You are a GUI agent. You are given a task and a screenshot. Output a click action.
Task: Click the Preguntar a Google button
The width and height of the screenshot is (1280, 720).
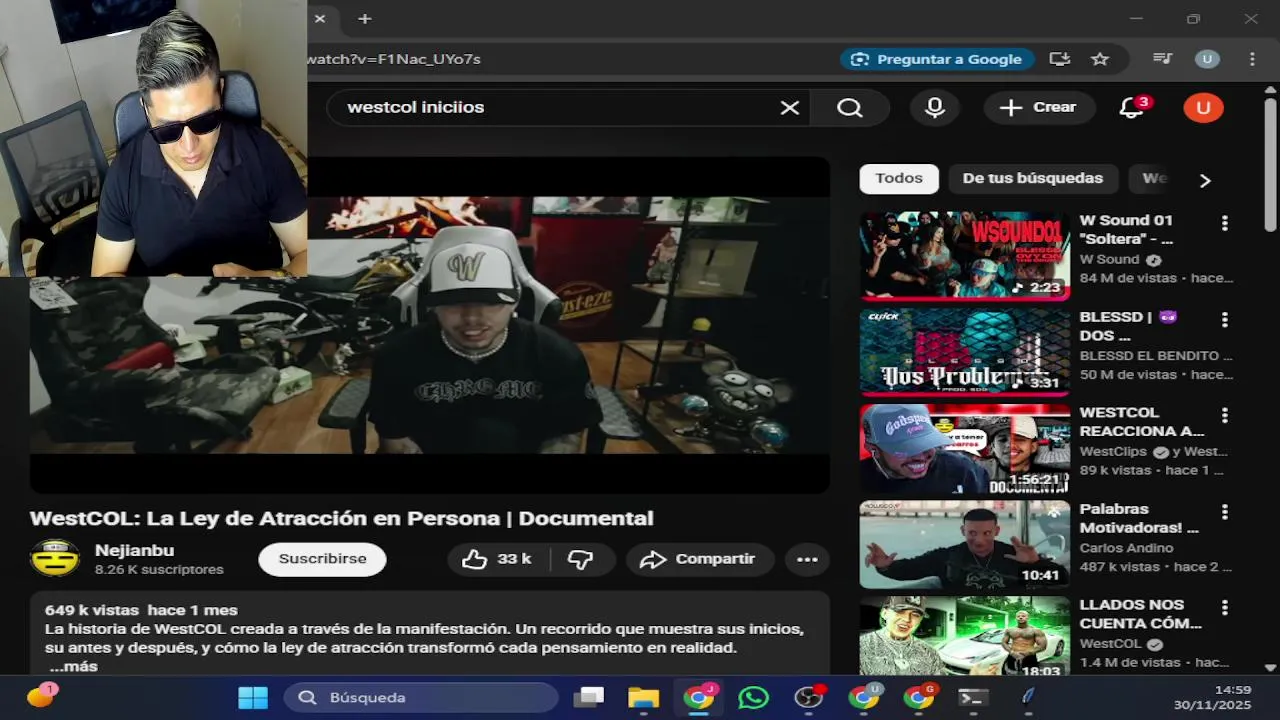937,59
